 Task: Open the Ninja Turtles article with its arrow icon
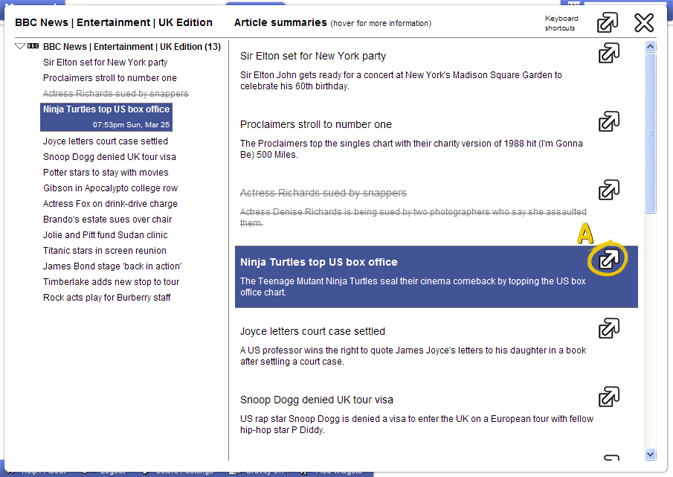point(609,258)
